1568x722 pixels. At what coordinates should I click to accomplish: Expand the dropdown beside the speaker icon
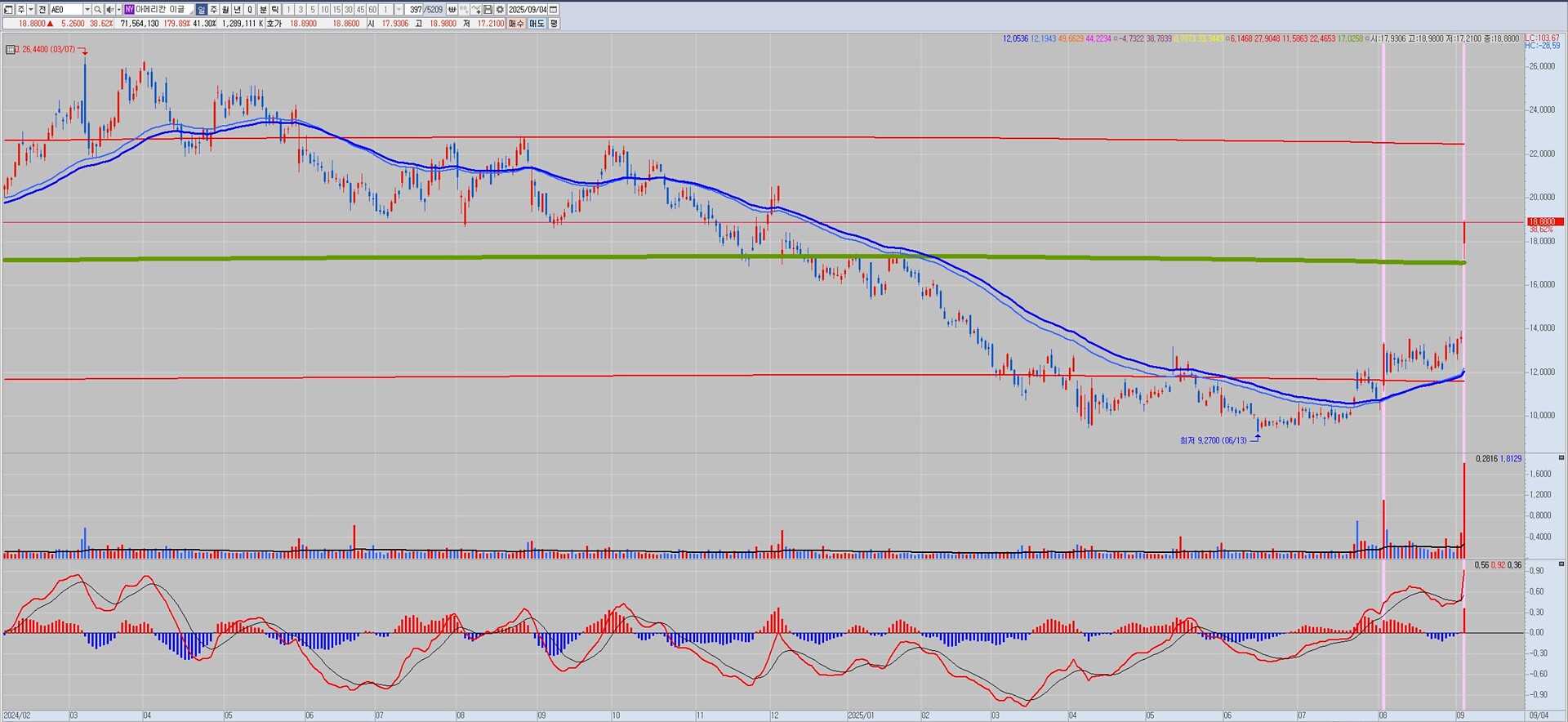(118, 10)
